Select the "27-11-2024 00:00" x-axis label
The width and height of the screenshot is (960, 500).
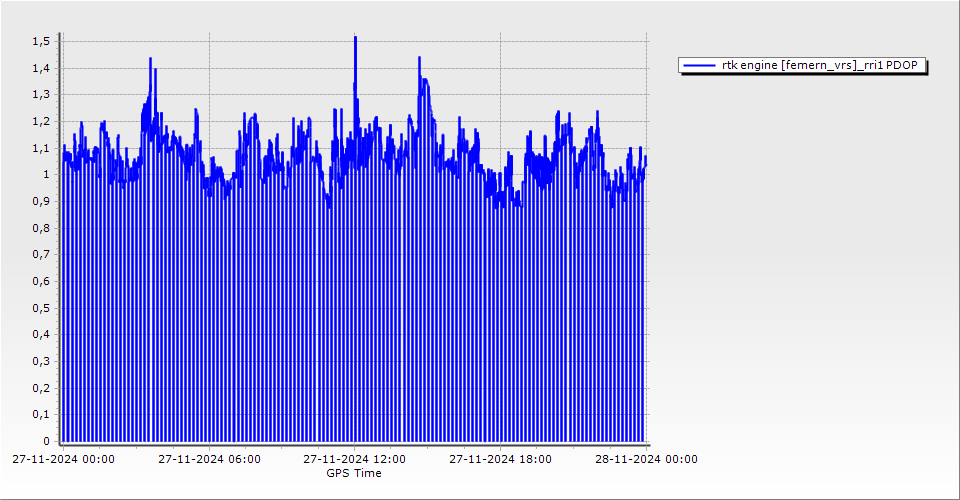coord(63,460)
